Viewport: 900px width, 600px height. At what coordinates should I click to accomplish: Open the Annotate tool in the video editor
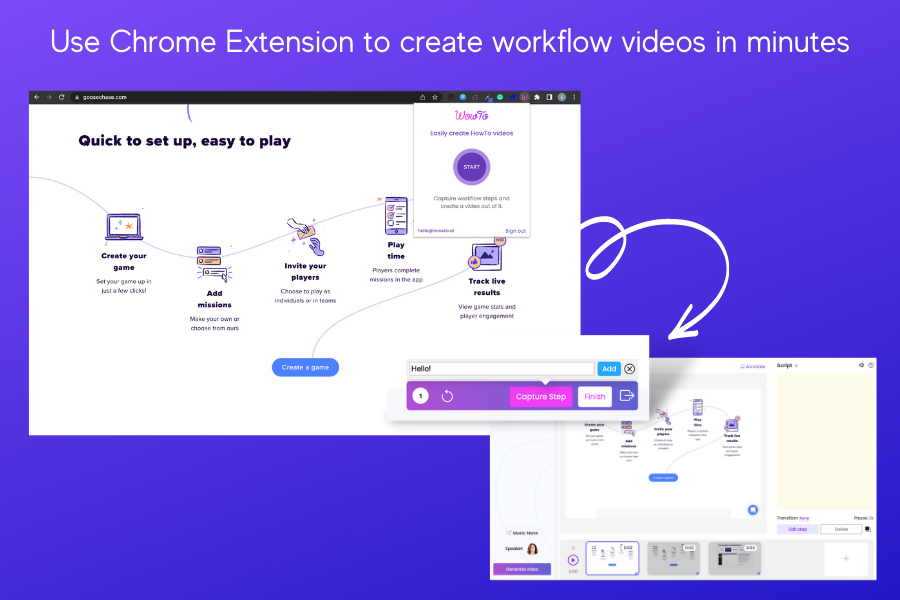[x=753, y=366]
